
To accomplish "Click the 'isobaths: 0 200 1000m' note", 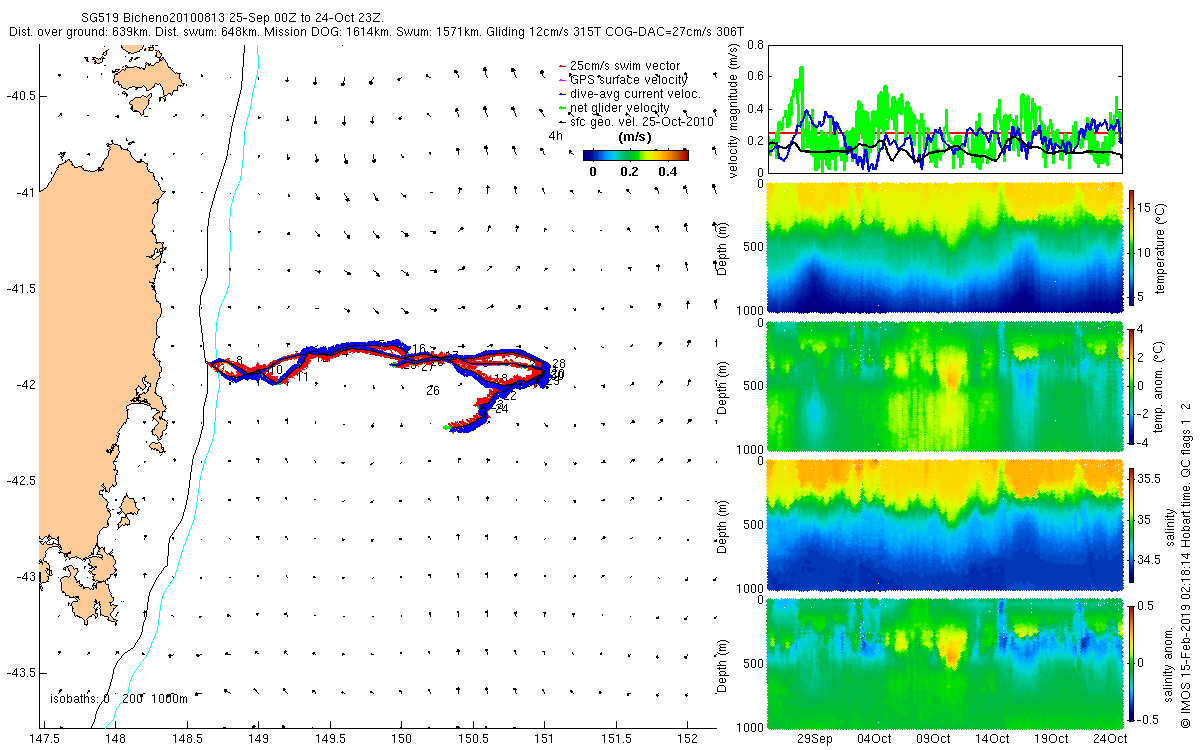I will pyautogui.click(x=119, y=698).
